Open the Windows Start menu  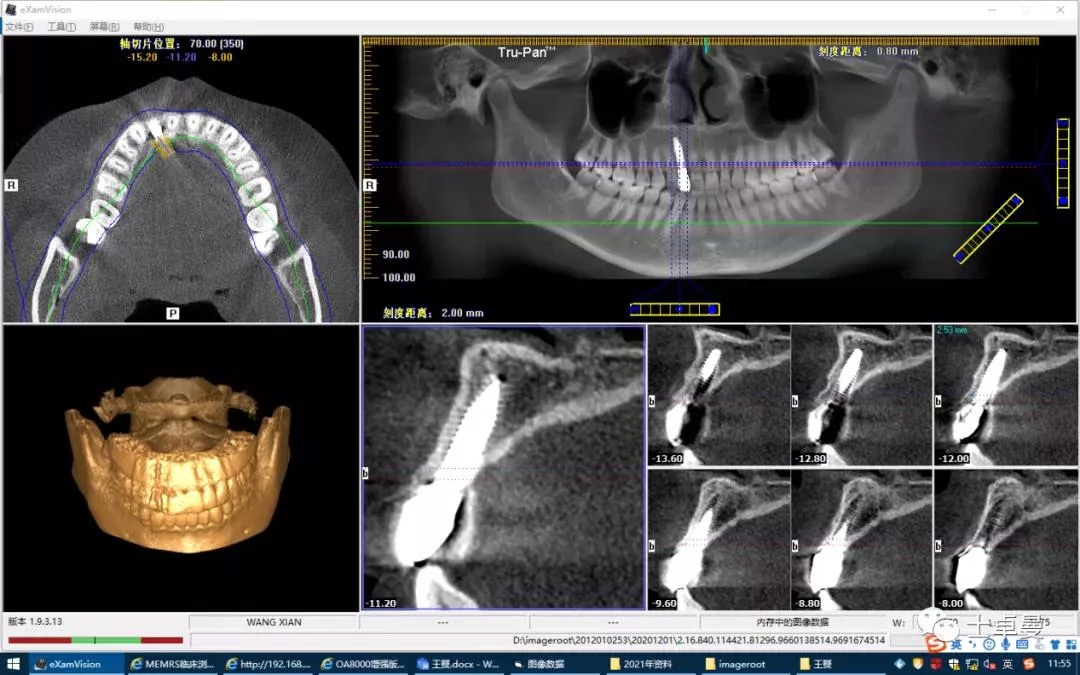(x=14, y=664)
